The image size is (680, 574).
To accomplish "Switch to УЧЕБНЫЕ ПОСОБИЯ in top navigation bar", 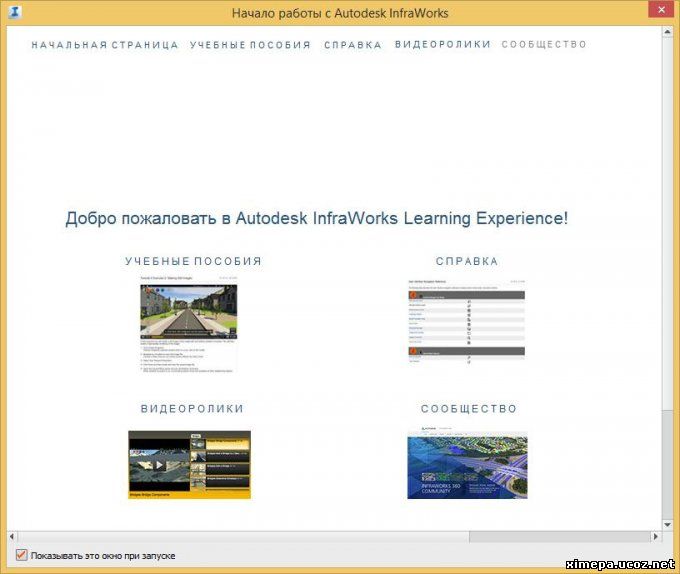I will coord(250,45).
